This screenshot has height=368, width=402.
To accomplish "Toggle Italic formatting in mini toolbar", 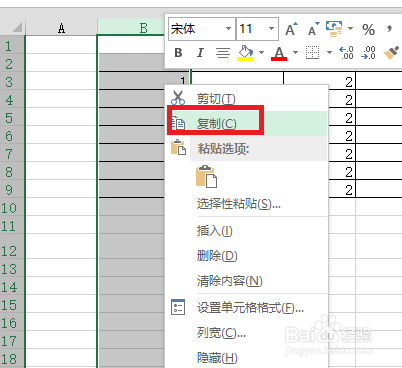I will (200, 53).
